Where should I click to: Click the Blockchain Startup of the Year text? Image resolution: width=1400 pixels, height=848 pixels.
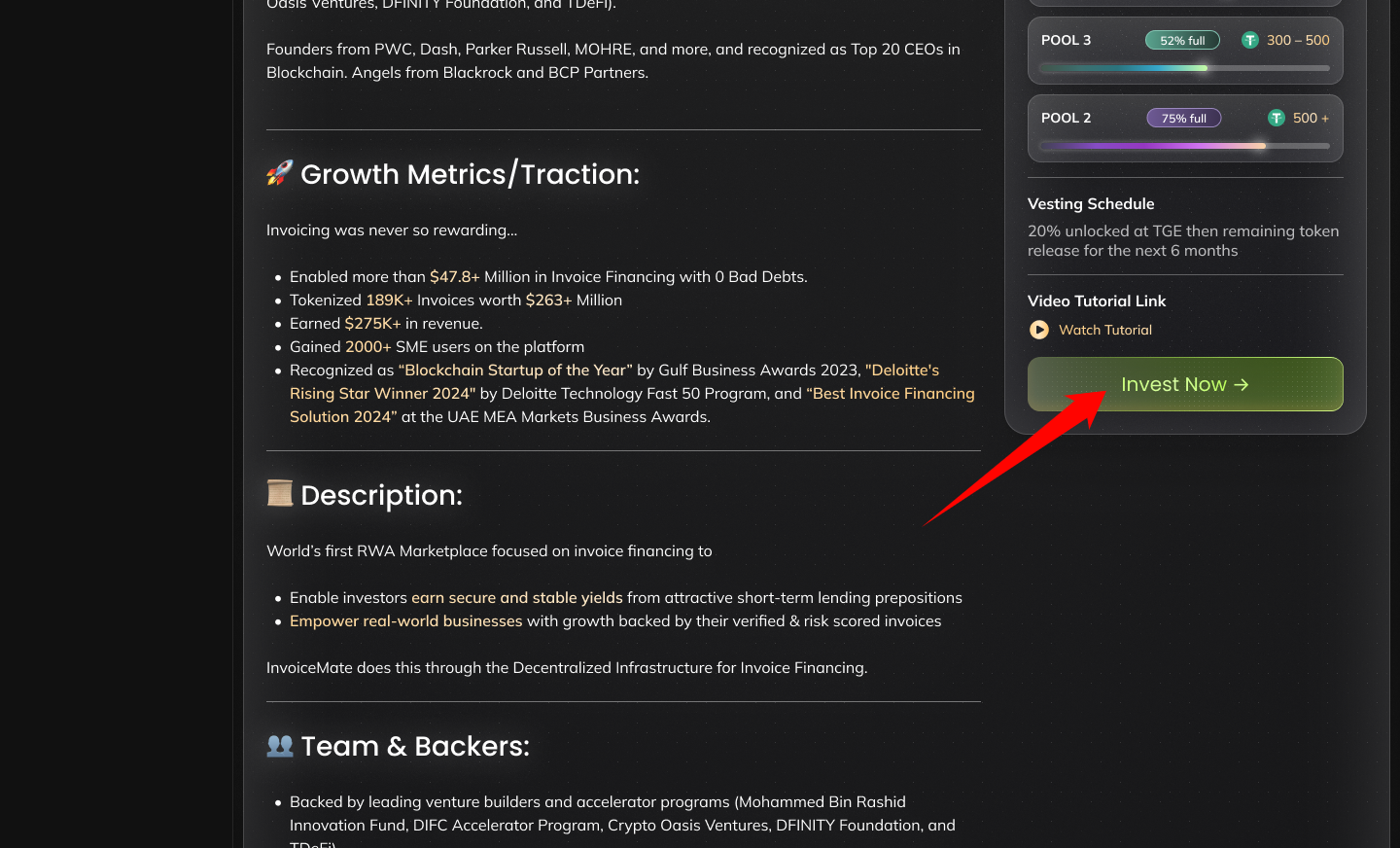515,370
